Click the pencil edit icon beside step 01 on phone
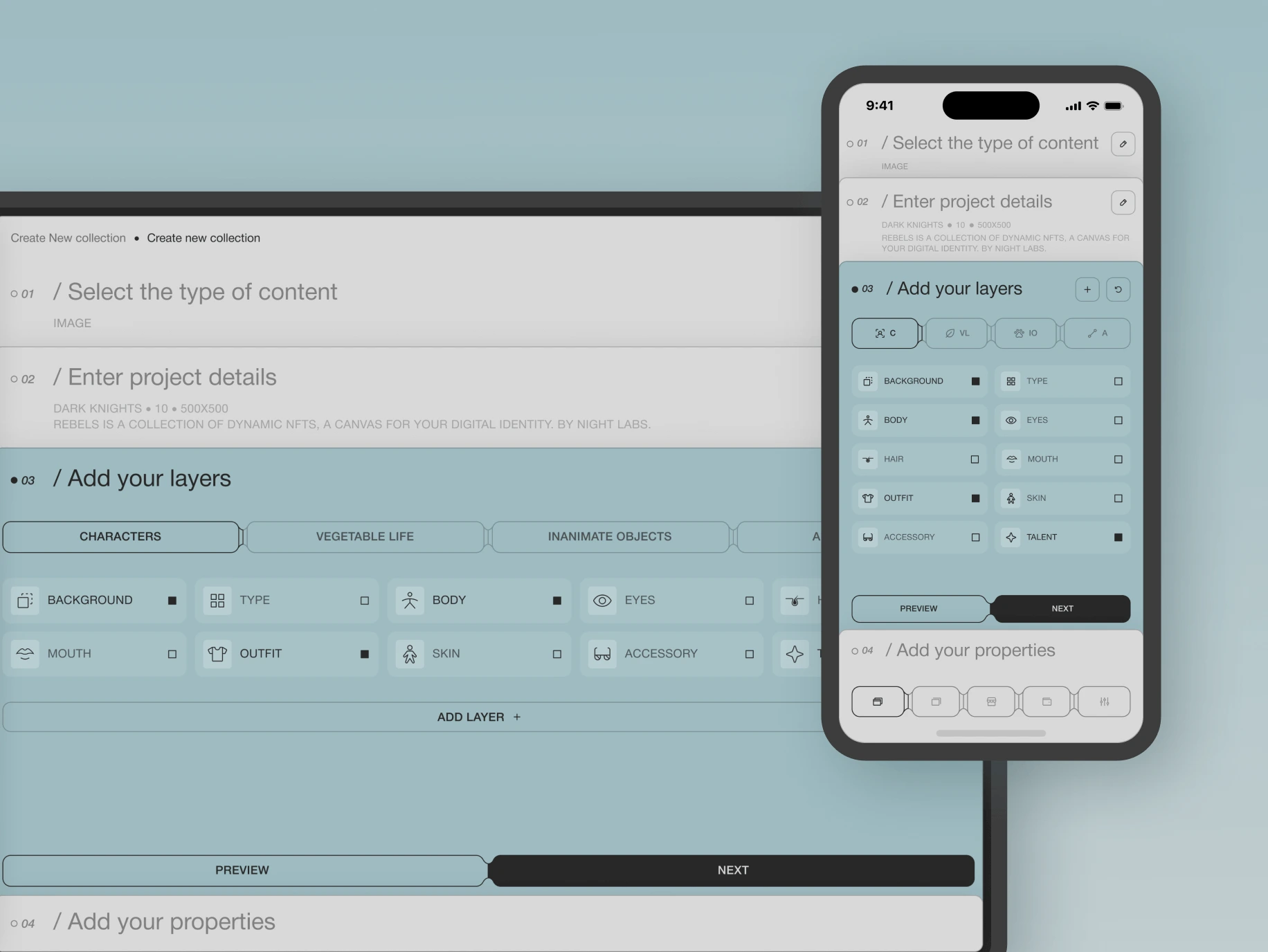 pos(1123,144)
